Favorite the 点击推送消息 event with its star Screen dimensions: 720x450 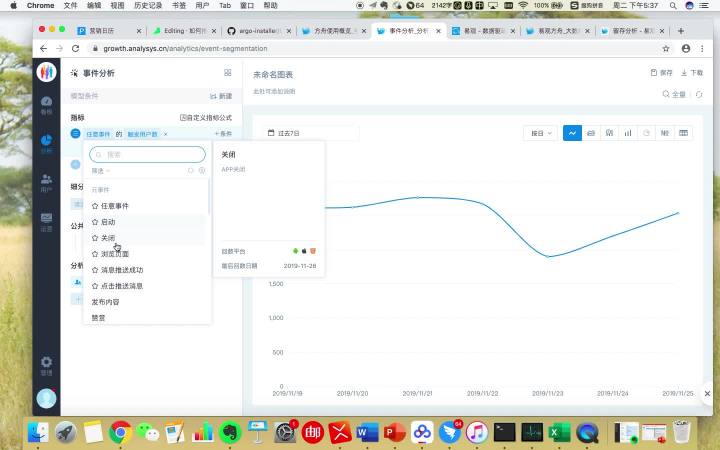coord(95,286)
